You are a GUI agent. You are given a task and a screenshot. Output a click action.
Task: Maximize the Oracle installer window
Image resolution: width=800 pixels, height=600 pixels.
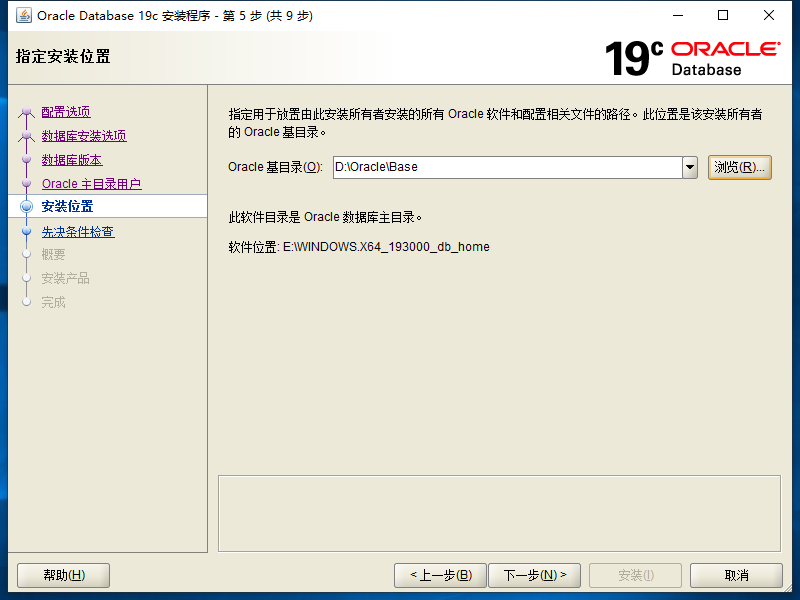[x=723, y=15]
